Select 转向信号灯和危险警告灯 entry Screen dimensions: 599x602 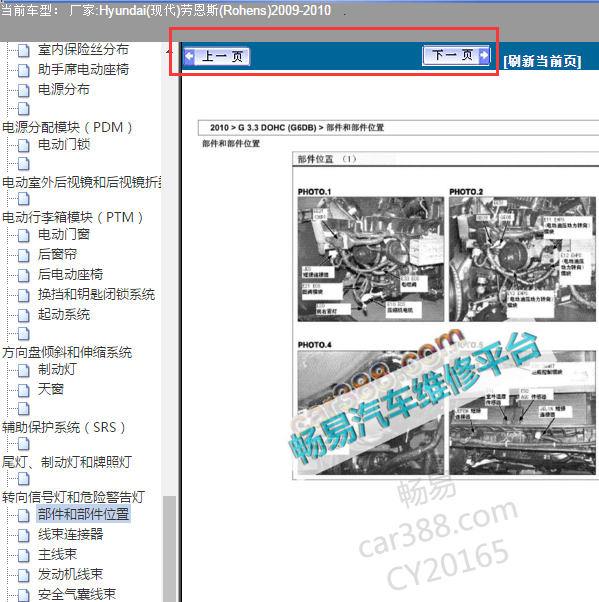click(x=73, y=497)
